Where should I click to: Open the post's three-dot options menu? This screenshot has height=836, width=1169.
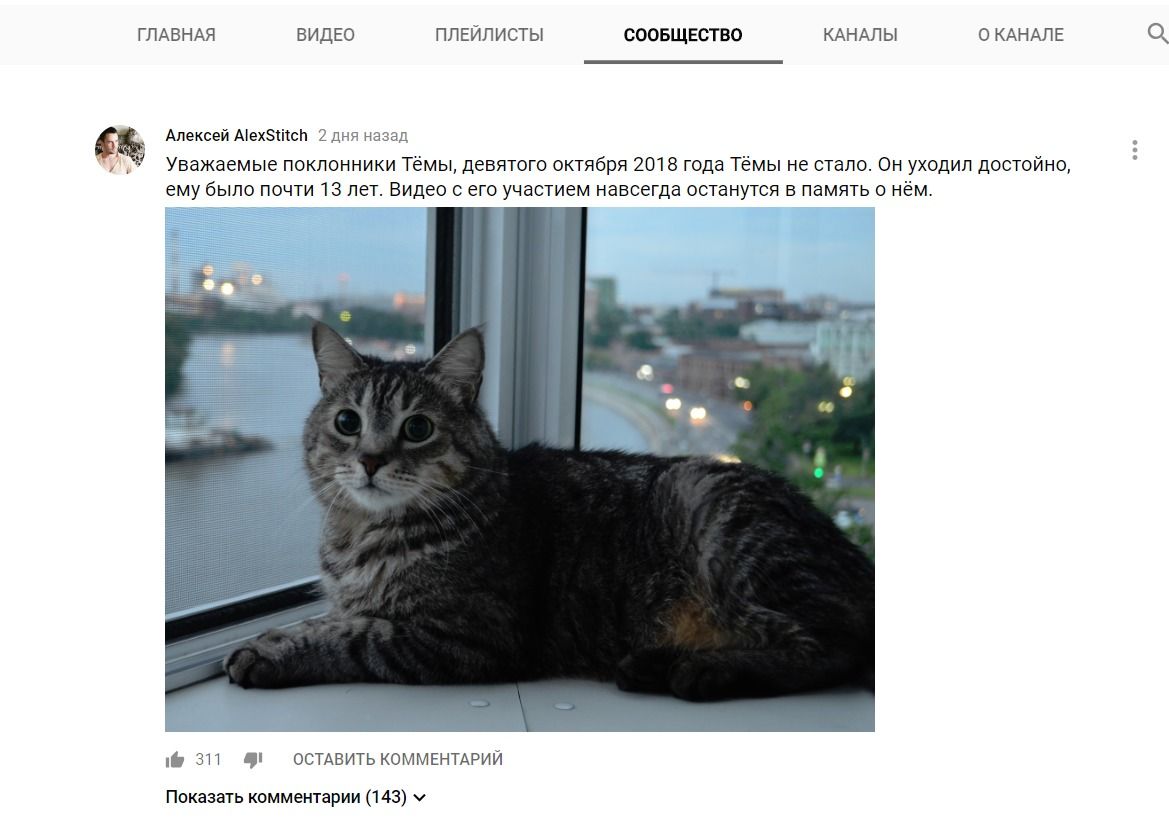click(x=1135, y=150)
